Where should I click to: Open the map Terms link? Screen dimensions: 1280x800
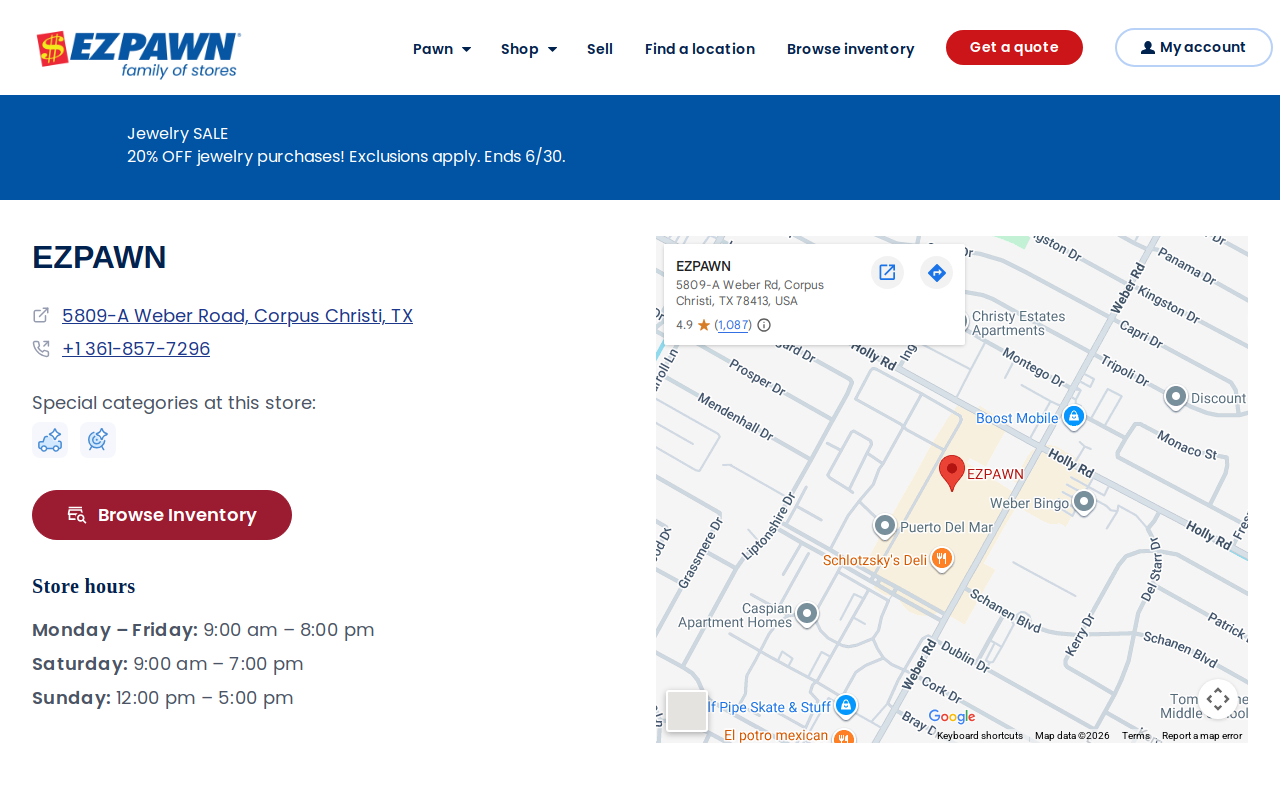[1136, 736]
